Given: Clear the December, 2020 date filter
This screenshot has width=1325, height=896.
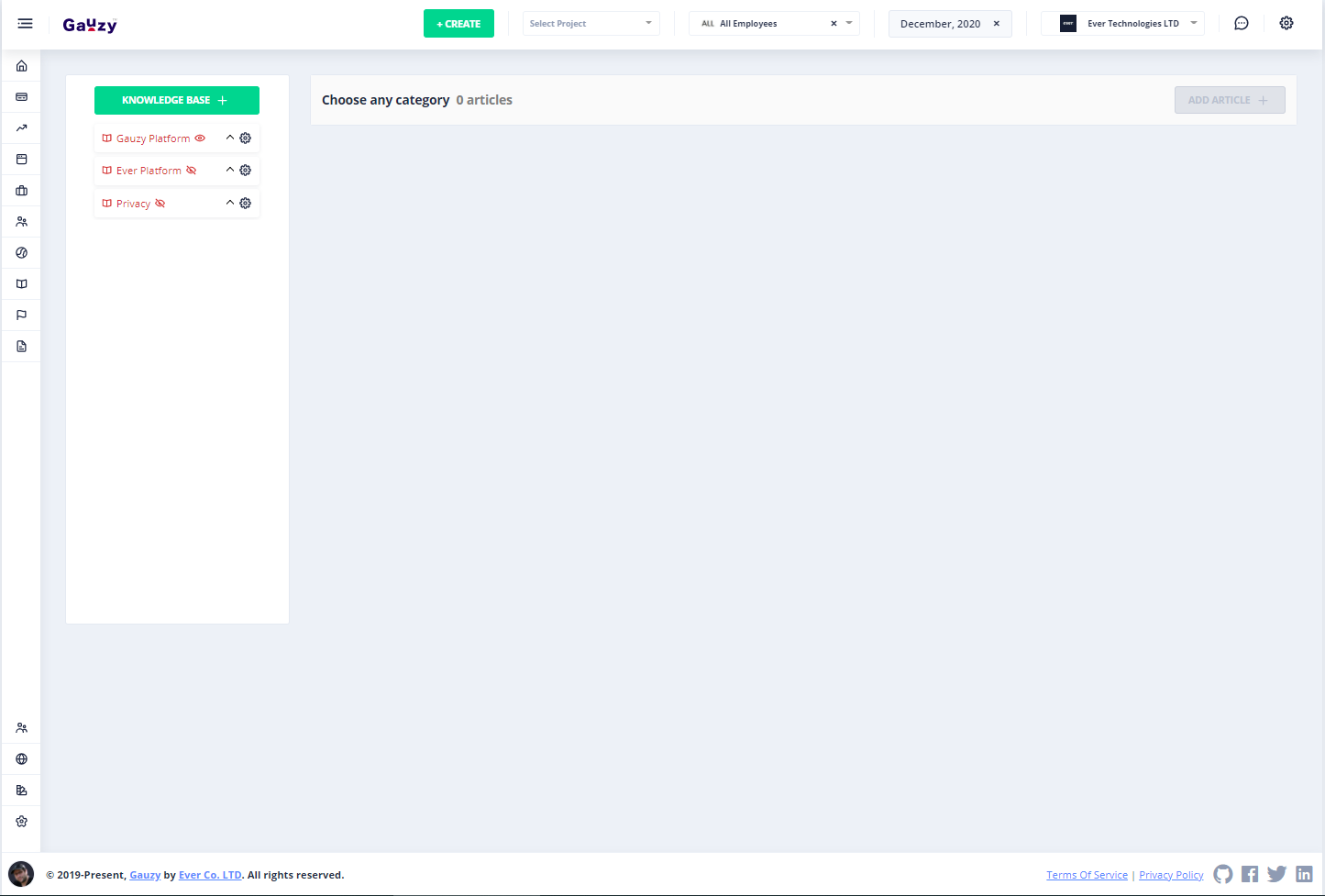Looking at the screenshot, I should coord(997,24).
